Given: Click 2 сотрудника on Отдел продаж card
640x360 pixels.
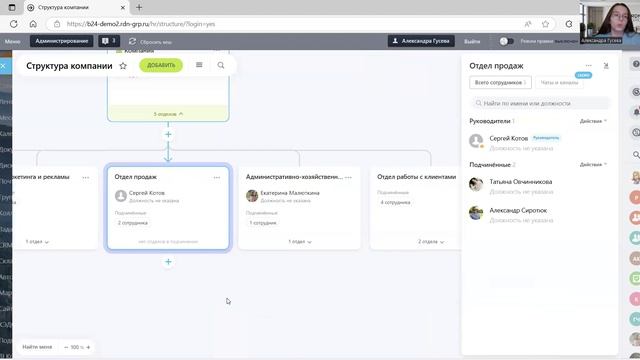Looking at the screenshot, I should pos(133,223).
